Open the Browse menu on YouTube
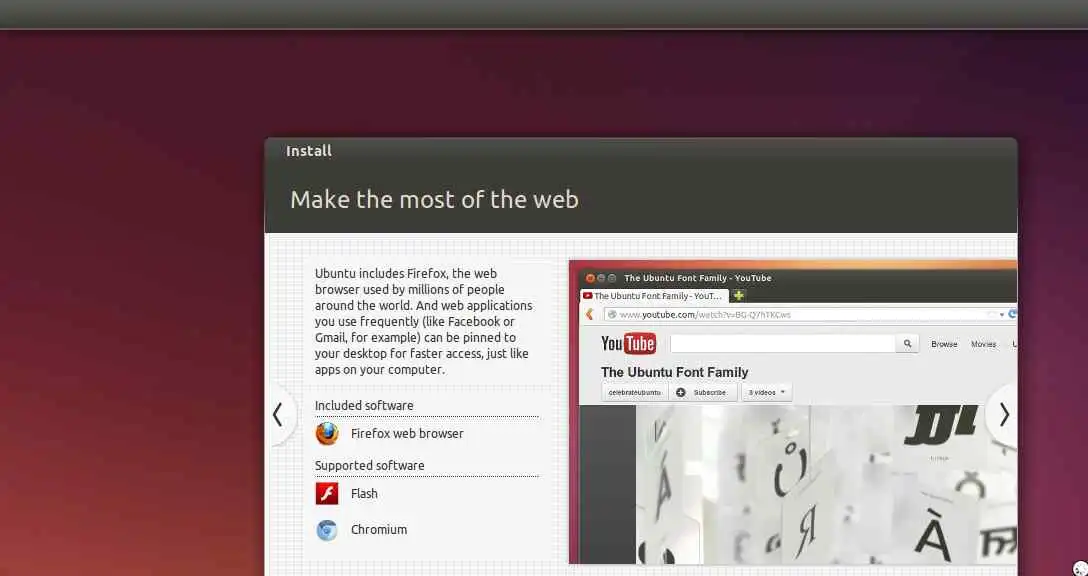The width and height of the screenshot is (1088, 576). coord(944,344)
